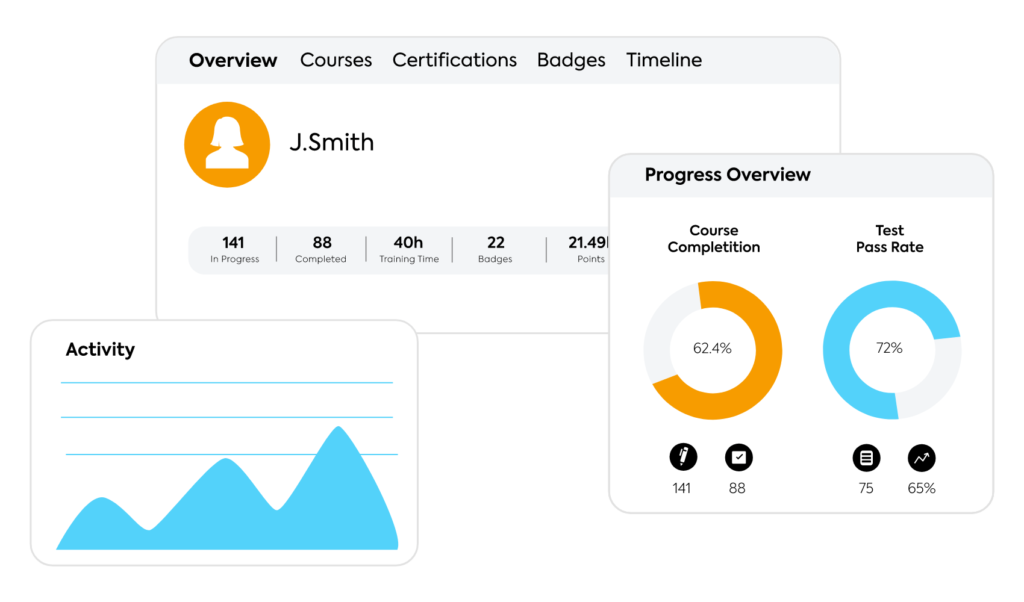This screenshot has width=1024, height=602.
Task: Switch to the Courses tab
Action: [336, 60]
